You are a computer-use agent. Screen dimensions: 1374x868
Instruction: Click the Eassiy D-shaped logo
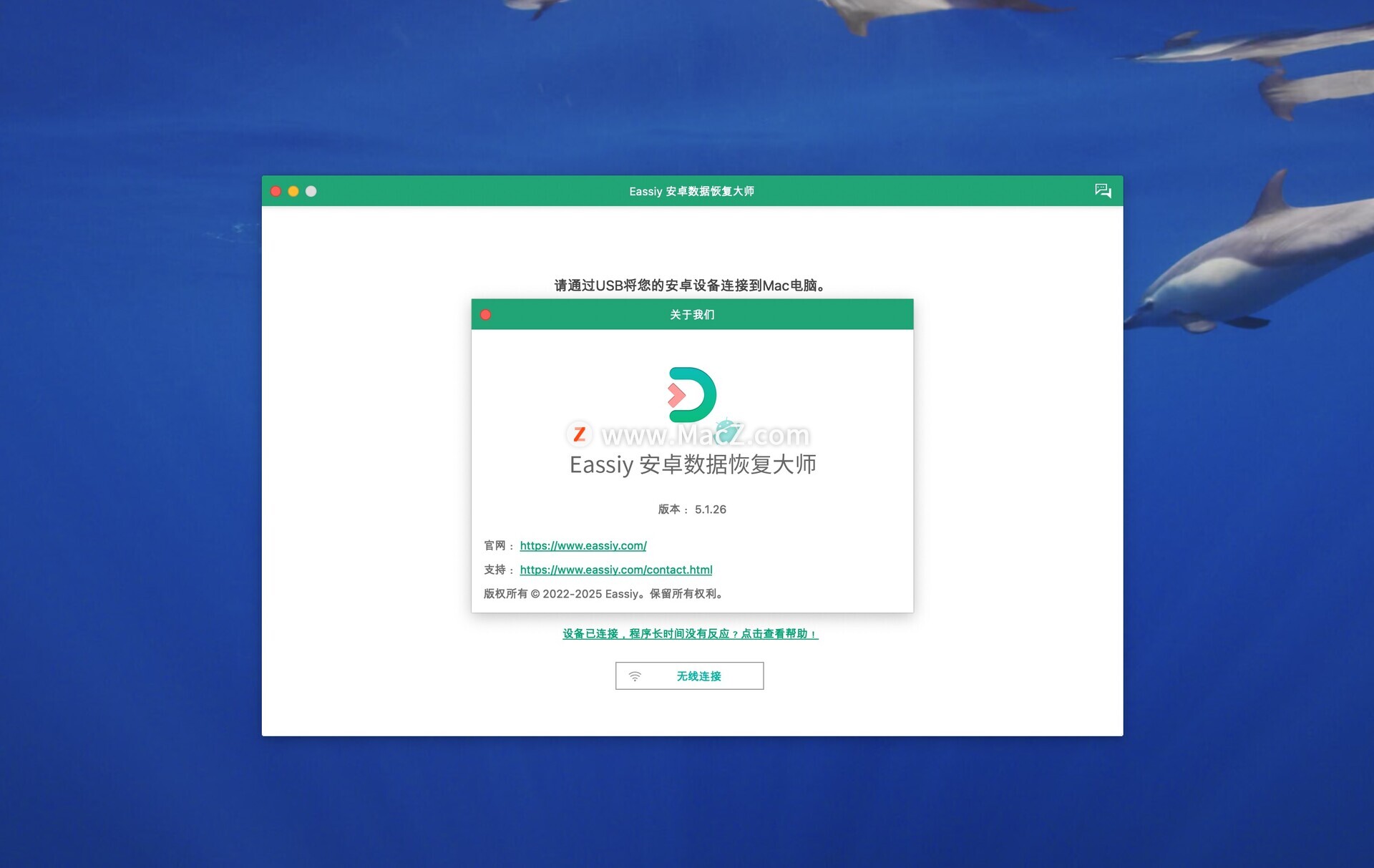(x=691, y=394)
